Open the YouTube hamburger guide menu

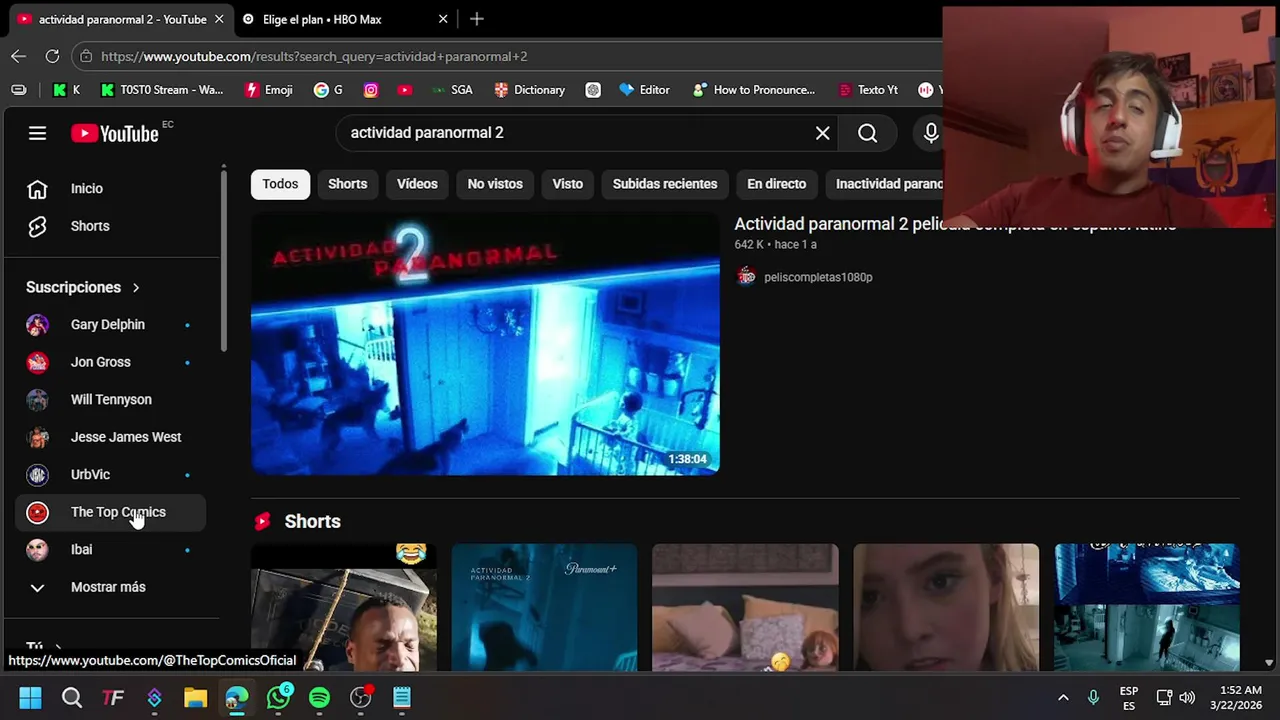point(37,133)
